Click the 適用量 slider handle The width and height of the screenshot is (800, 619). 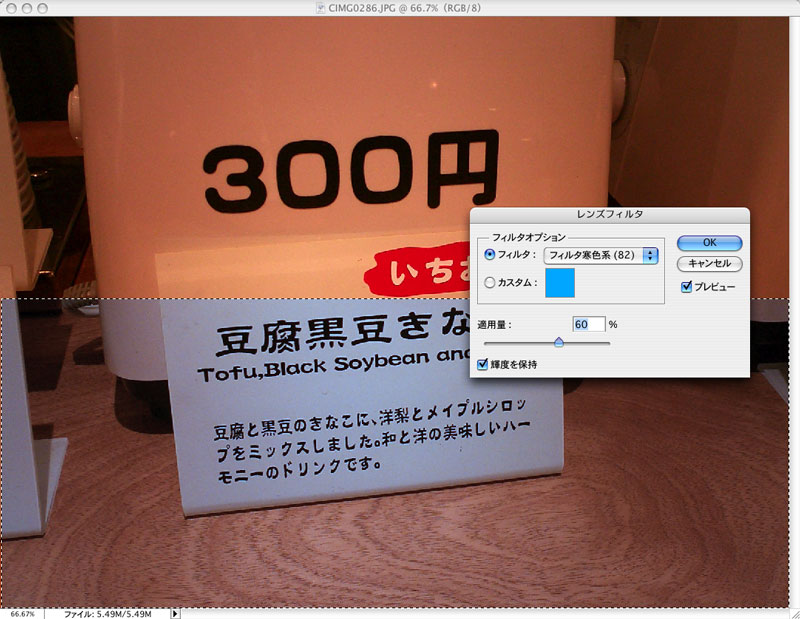(559, 343)
